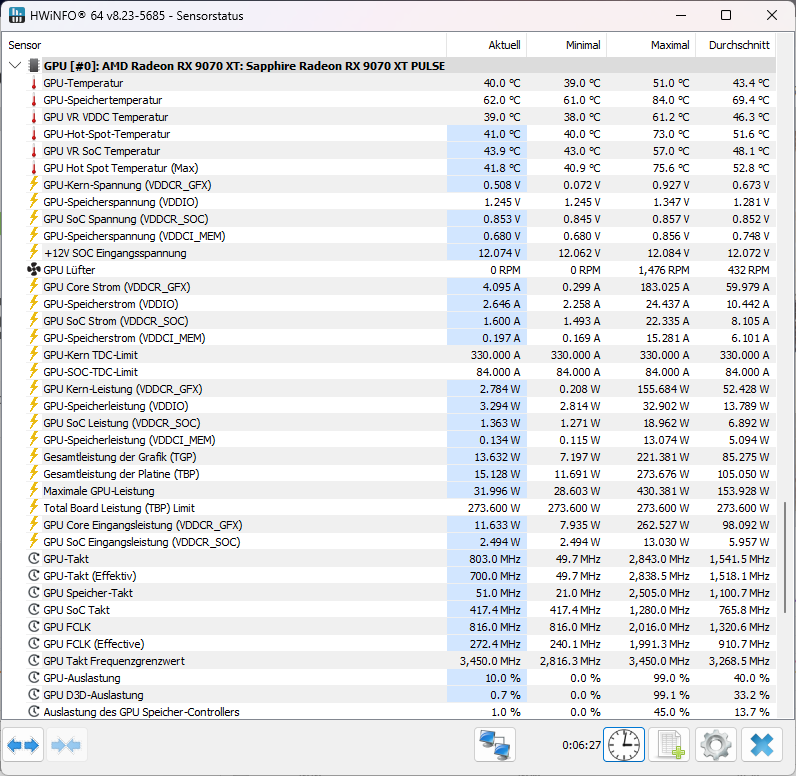Click the vertical scrollbar thumb
Screen dimensions: 796x776
(x=785, y=557)
